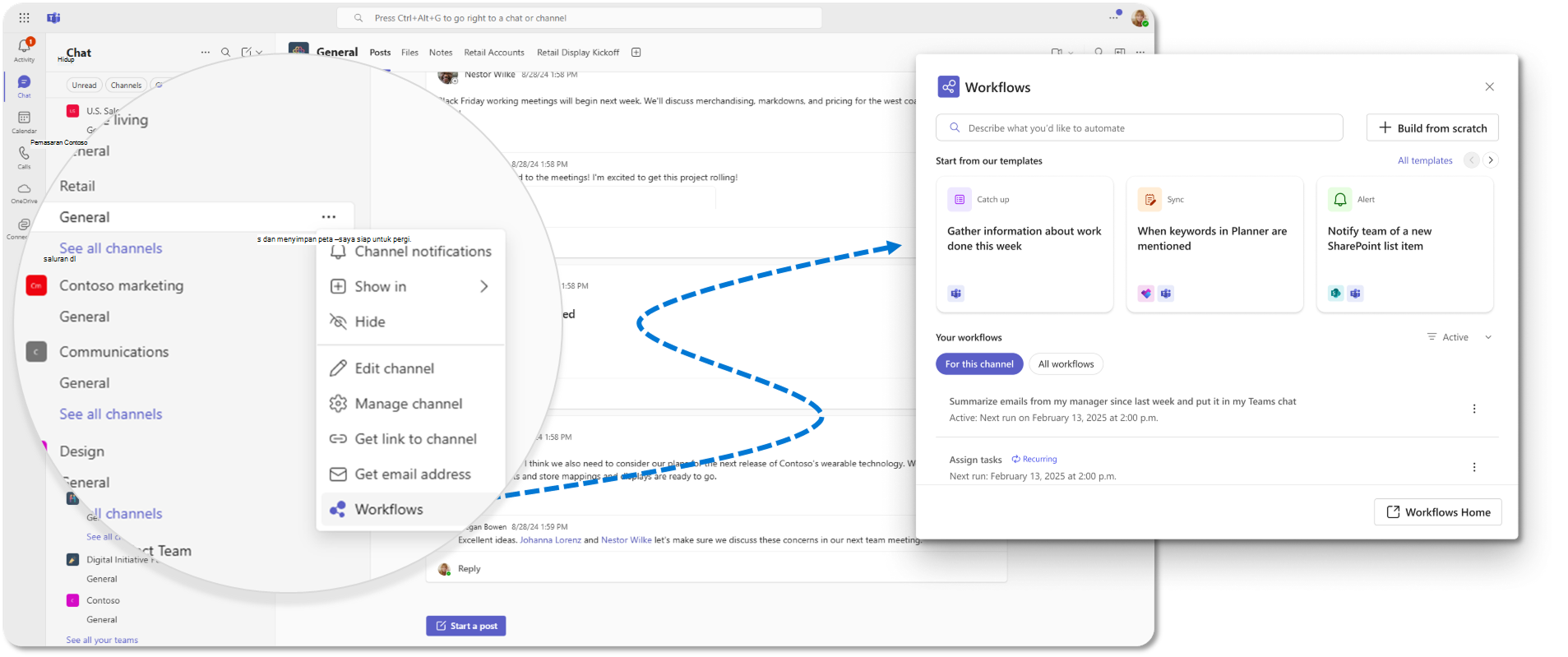1568x657 pixels.
Task: Click the General channel ellipsis options
Action: pyautogui.click(x=329, y=217)
